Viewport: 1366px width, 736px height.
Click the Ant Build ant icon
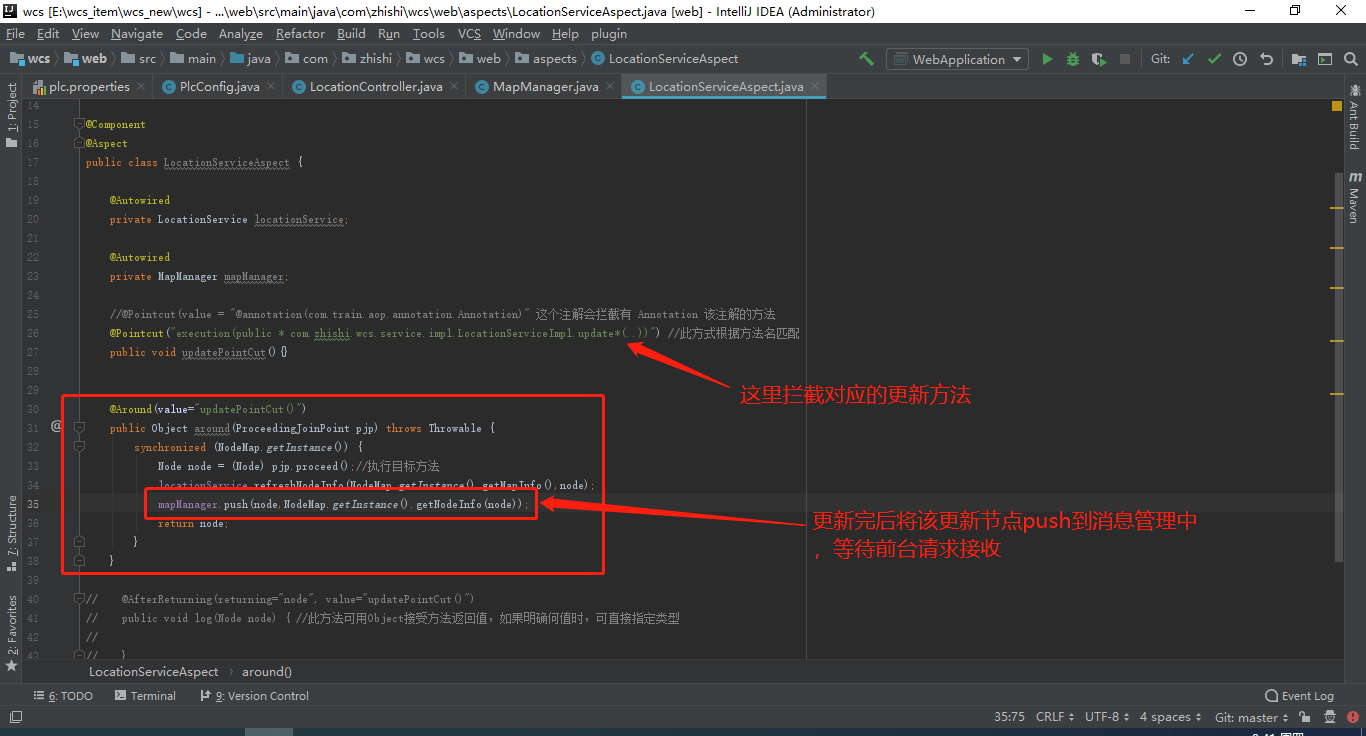point(1354,91)
